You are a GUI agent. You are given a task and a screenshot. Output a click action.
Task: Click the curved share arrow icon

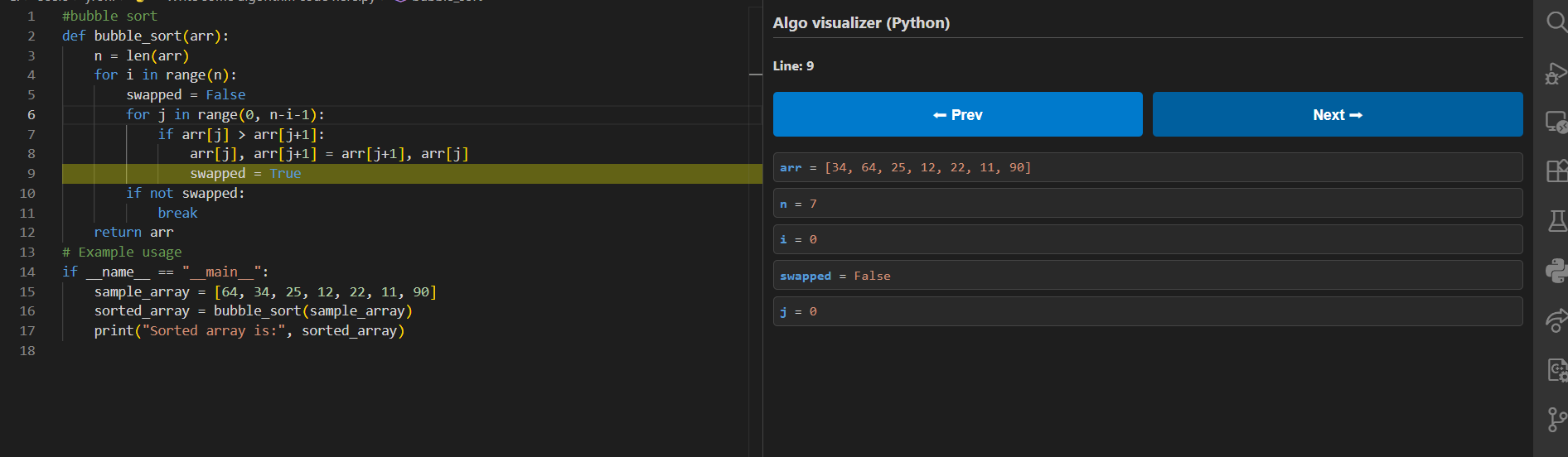pos(1556,320)
